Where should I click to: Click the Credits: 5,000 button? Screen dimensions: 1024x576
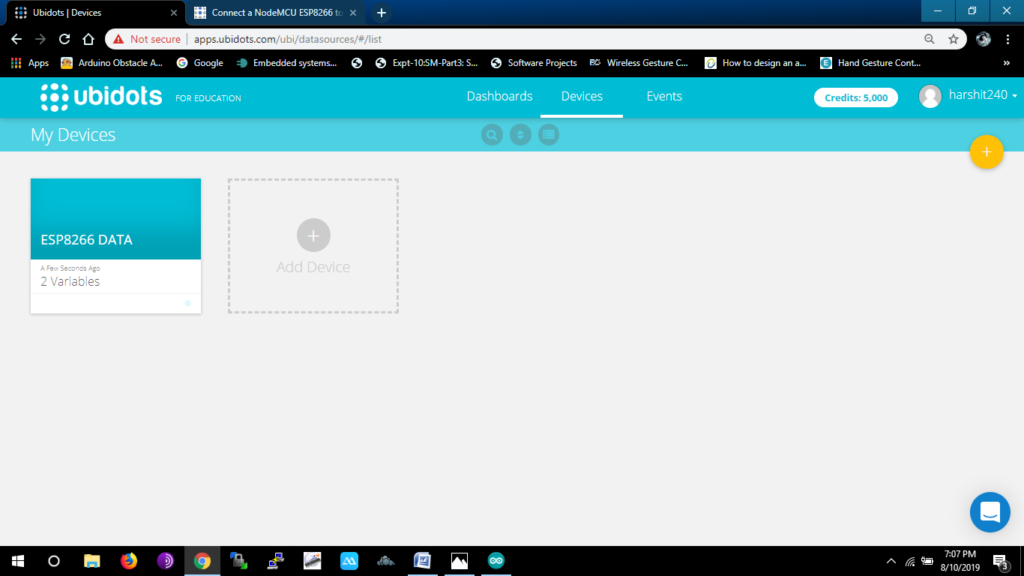[x=856, y=97]
